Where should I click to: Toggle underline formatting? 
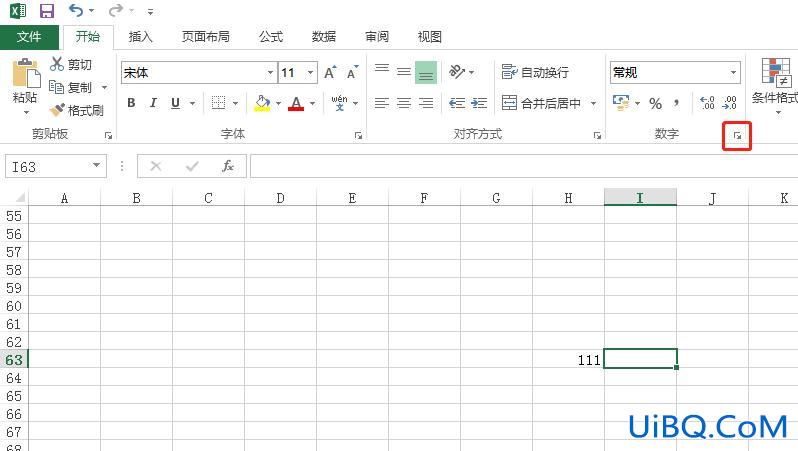(x=176, y=103)
